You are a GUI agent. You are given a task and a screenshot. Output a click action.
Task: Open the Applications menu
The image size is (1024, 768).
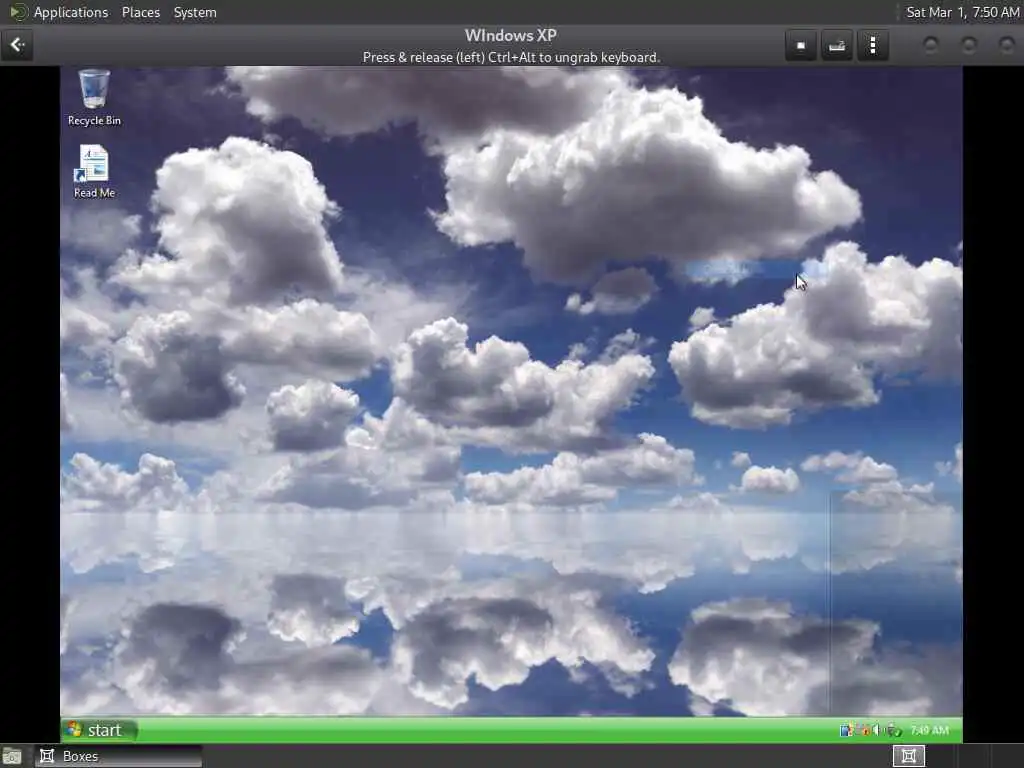tap(71, 12)
